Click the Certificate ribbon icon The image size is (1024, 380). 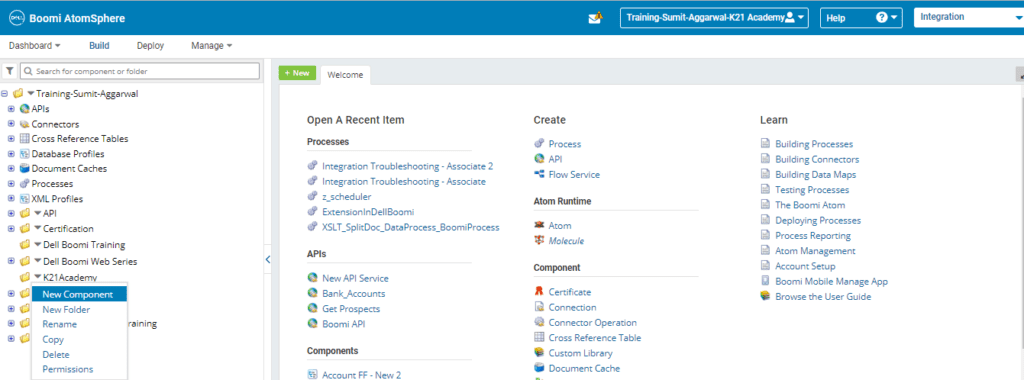(x=539, y=292)
